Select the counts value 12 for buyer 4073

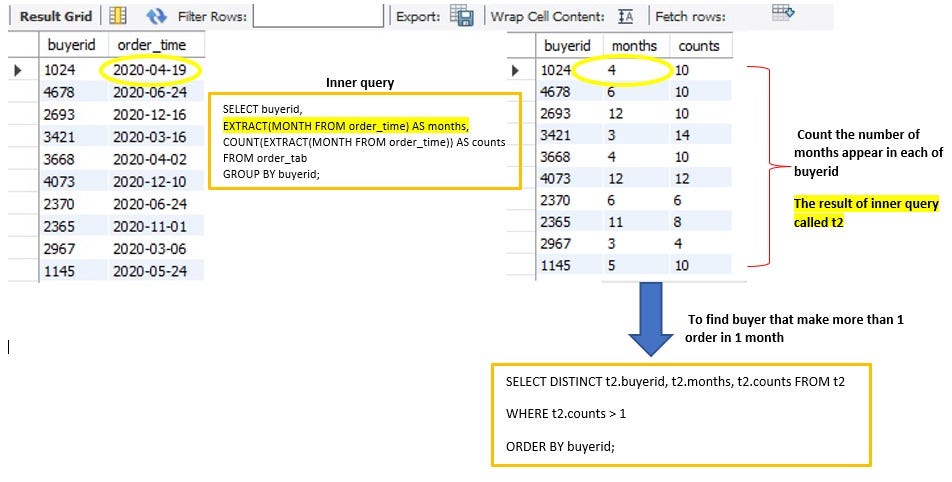click(x=682, y=178)
